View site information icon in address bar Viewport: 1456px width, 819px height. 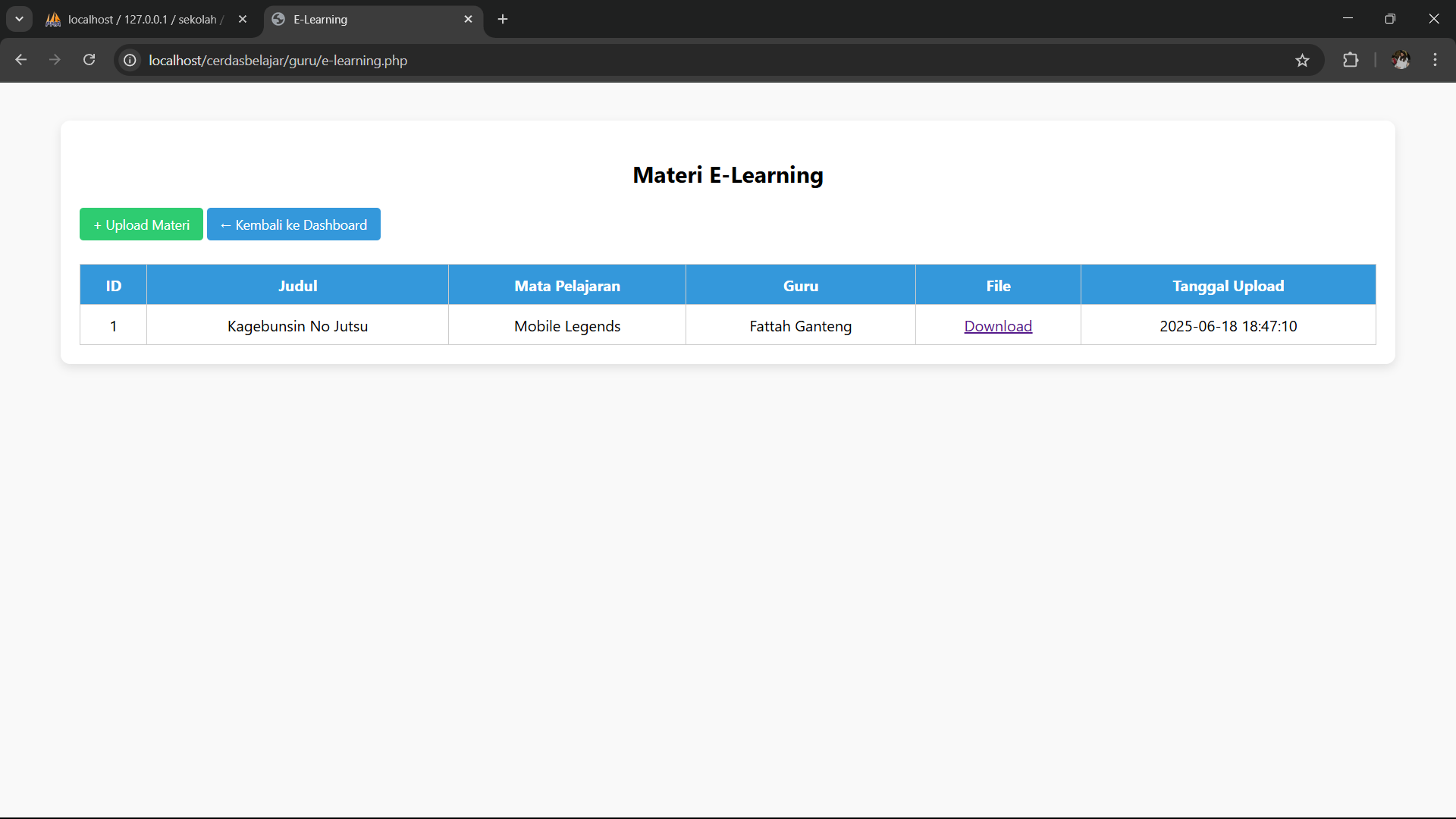(130, 60)
